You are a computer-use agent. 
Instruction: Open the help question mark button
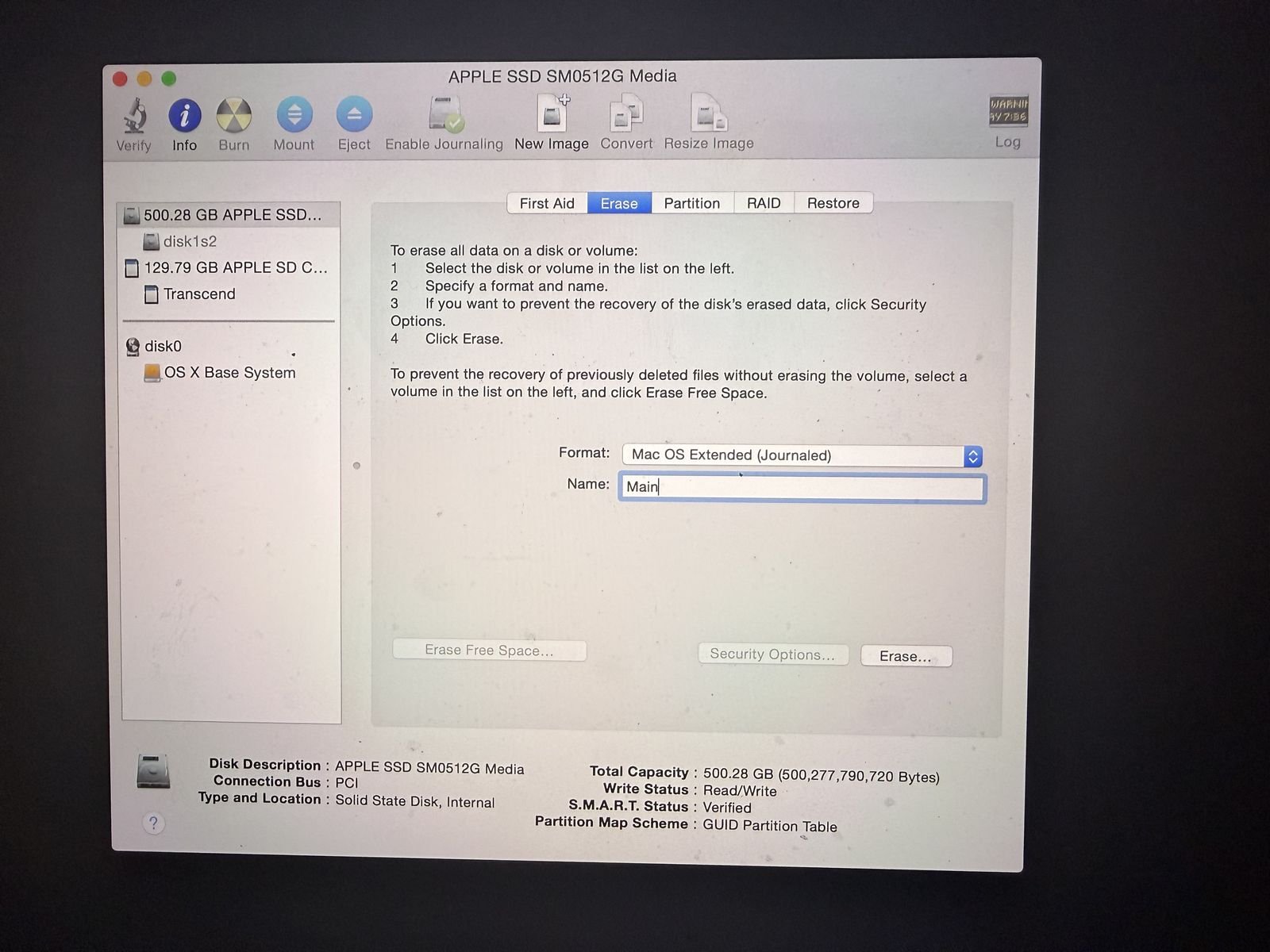tap(153, 823)
